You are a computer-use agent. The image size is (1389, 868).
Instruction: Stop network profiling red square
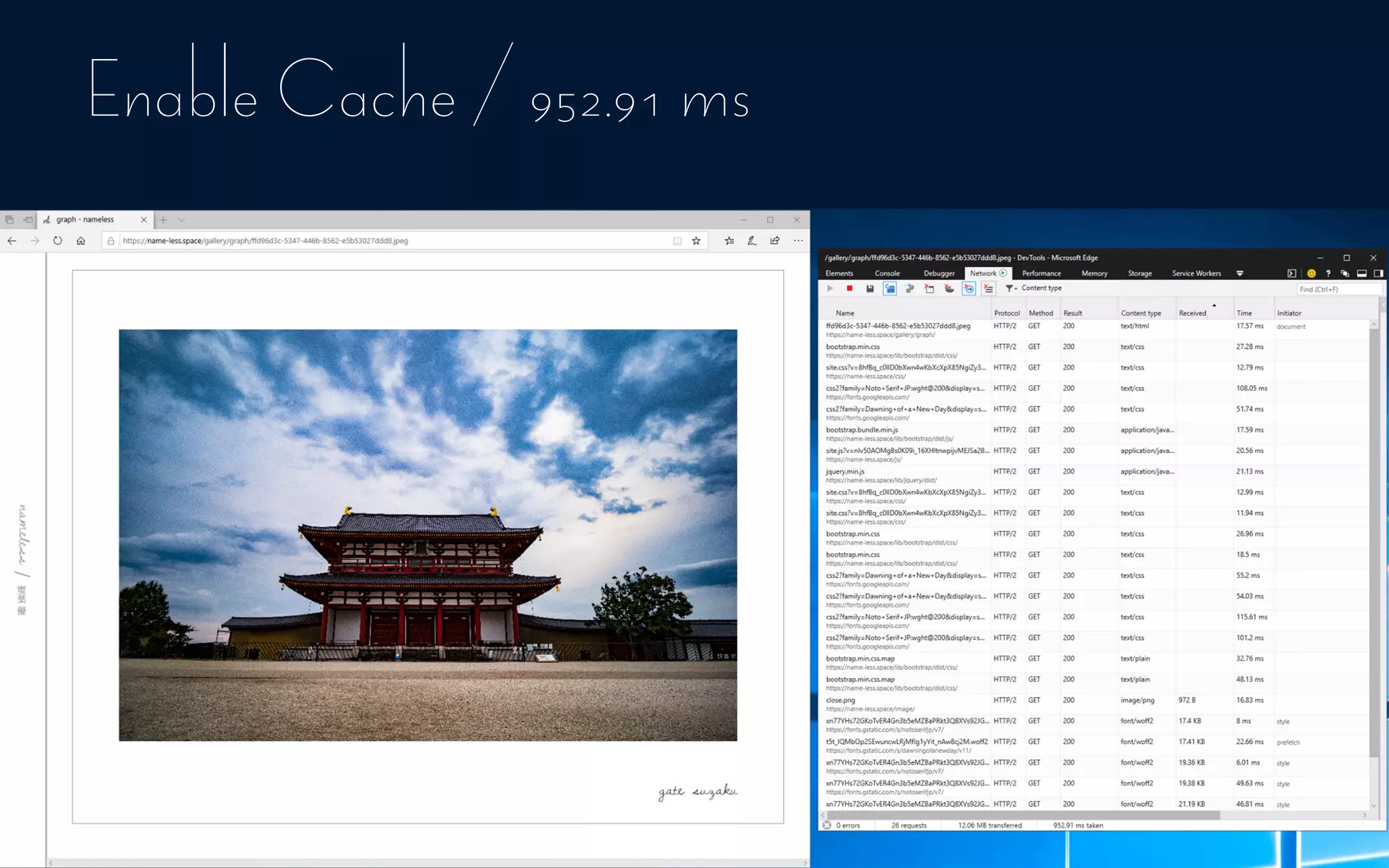[x=849, y=289]
